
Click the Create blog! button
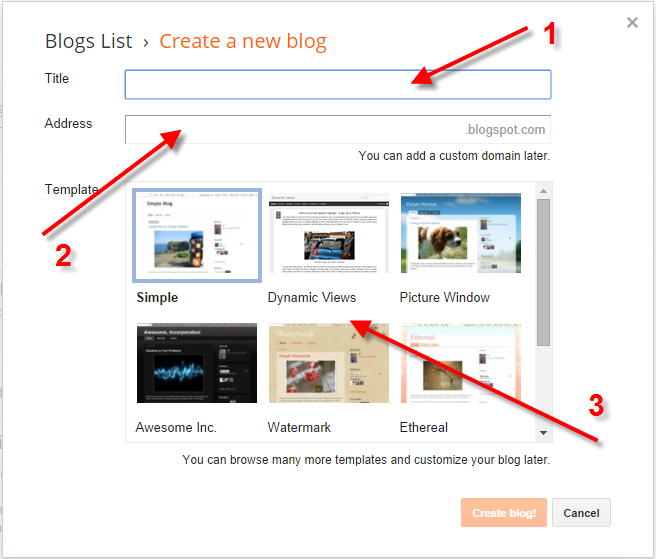[x=504, y=513]
